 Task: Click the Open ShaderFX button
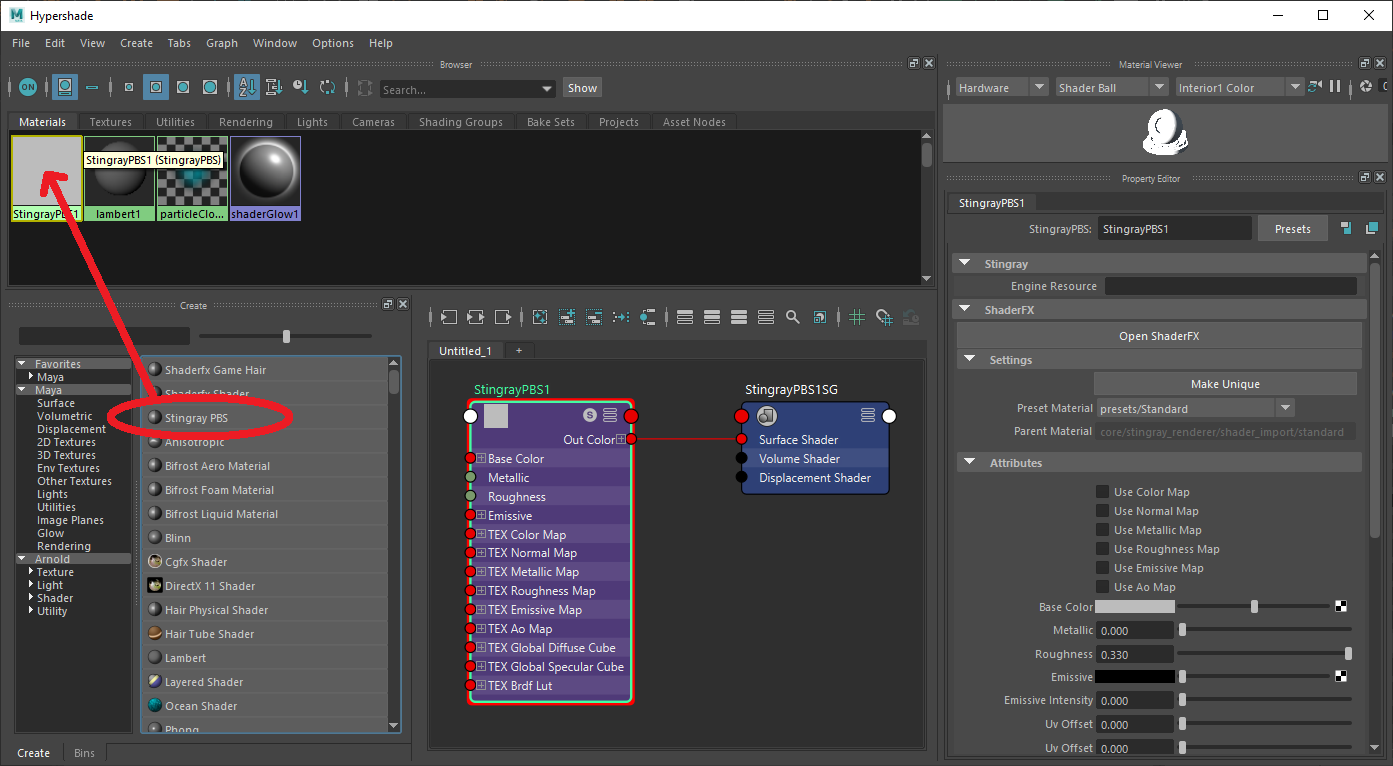(x=1158, y=336)
